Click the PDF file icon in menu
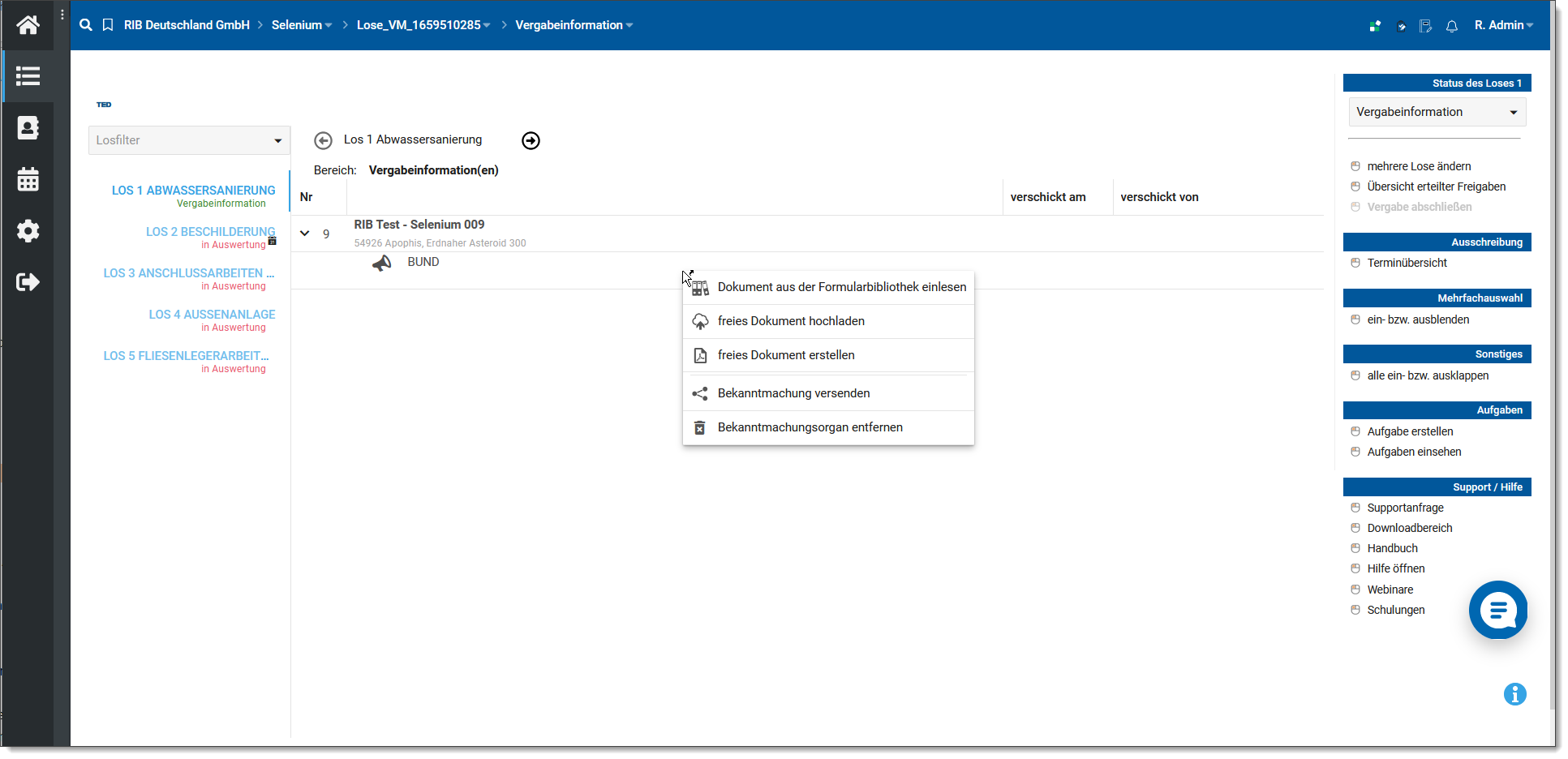 point(700,355)
